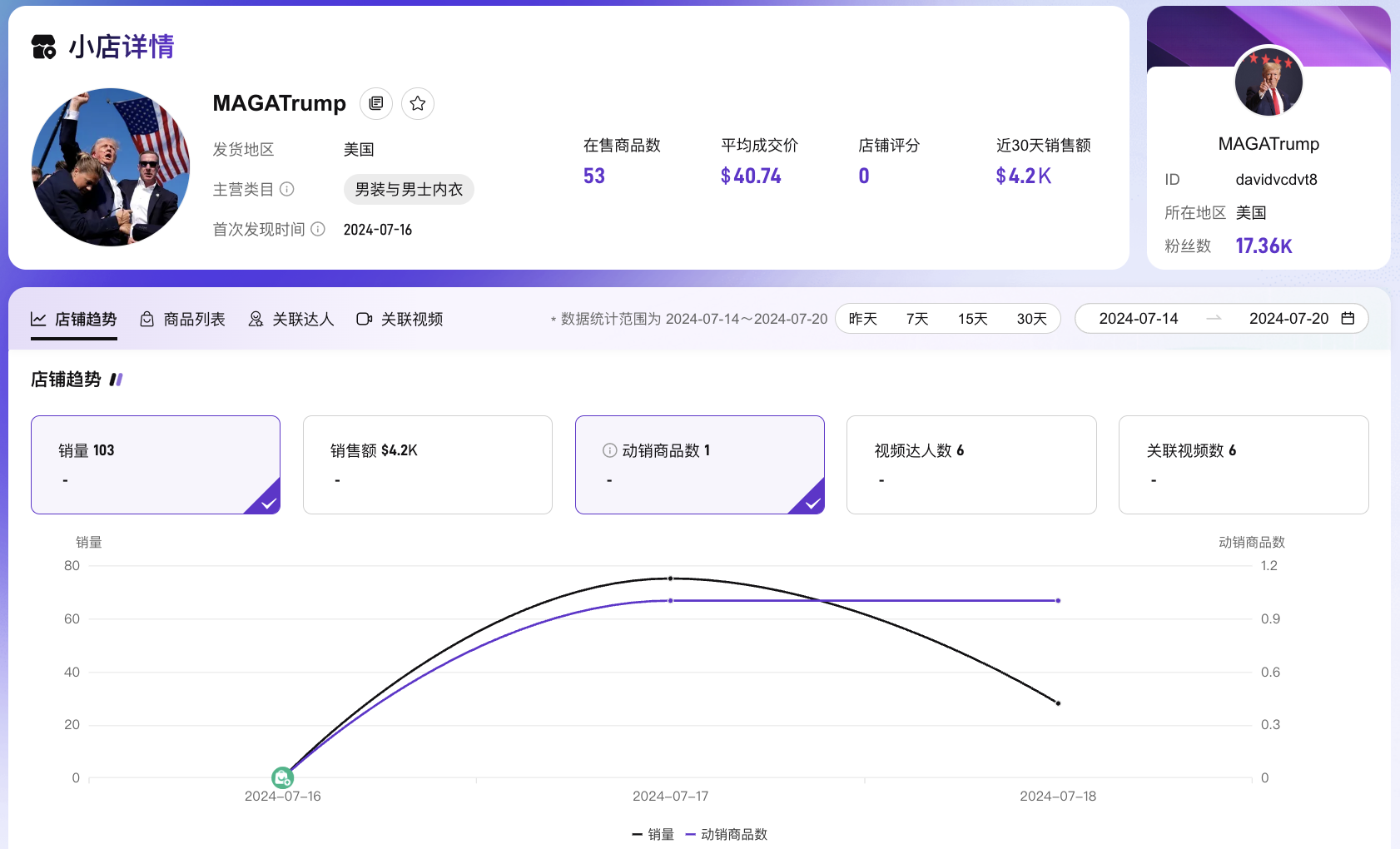Click the green marker on the chart
The width and height of the screenshot is (1400, 849).
click(x=283, y=777)
